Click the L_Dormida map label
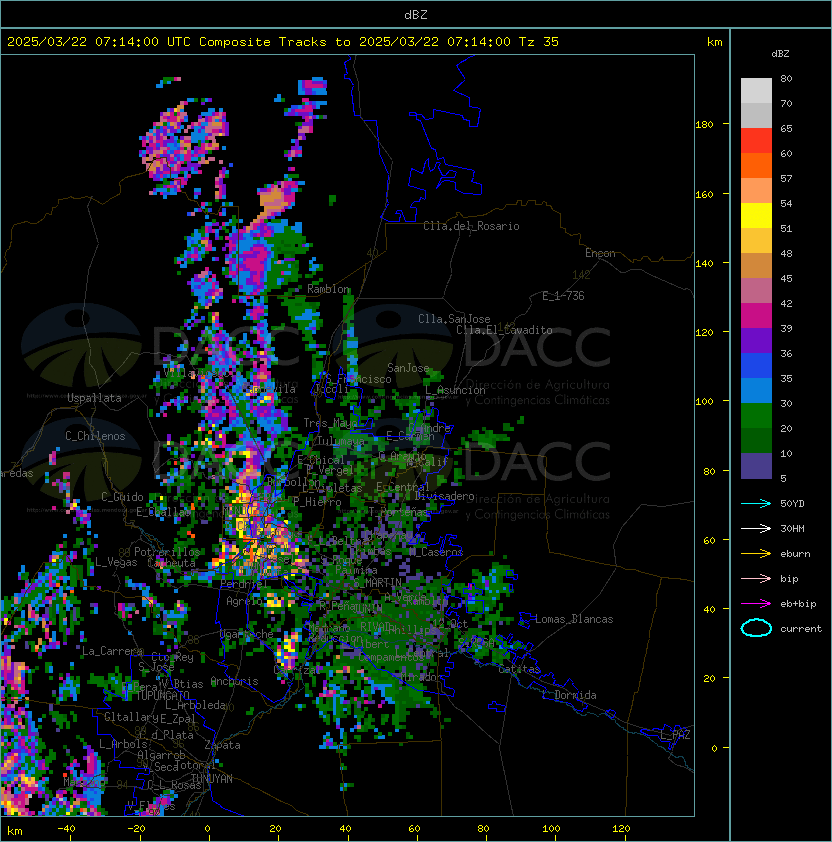Screen dimensions: 832x842 click(569, 695)
